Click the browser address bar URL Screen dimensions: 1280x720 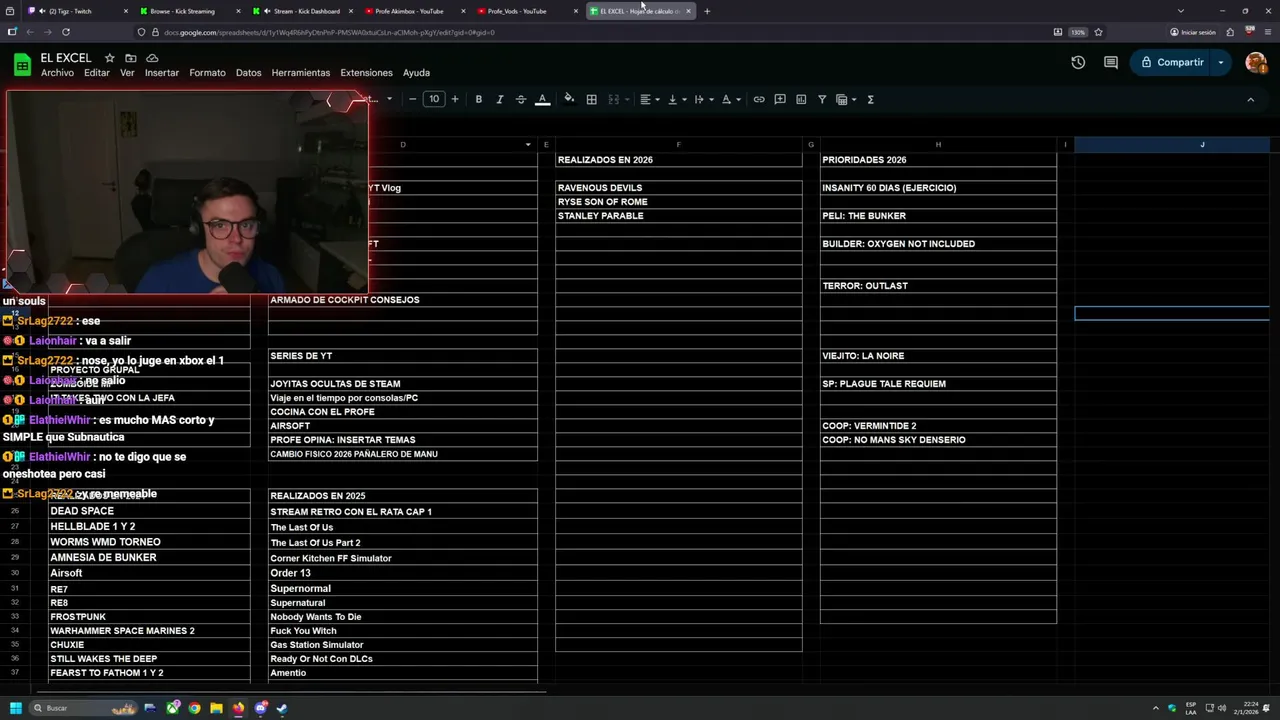(330, 32)
